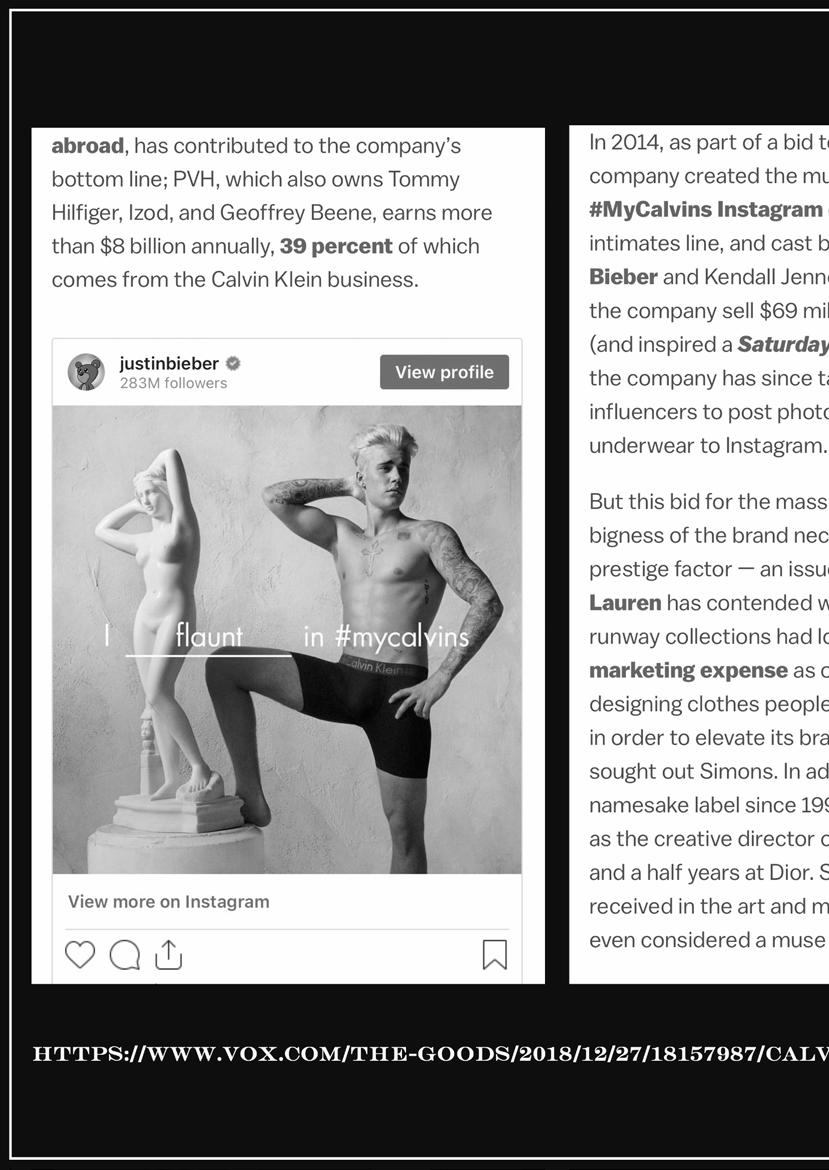Save the post with the bookmark icon

pyautogui.click(x=494, y=955)
